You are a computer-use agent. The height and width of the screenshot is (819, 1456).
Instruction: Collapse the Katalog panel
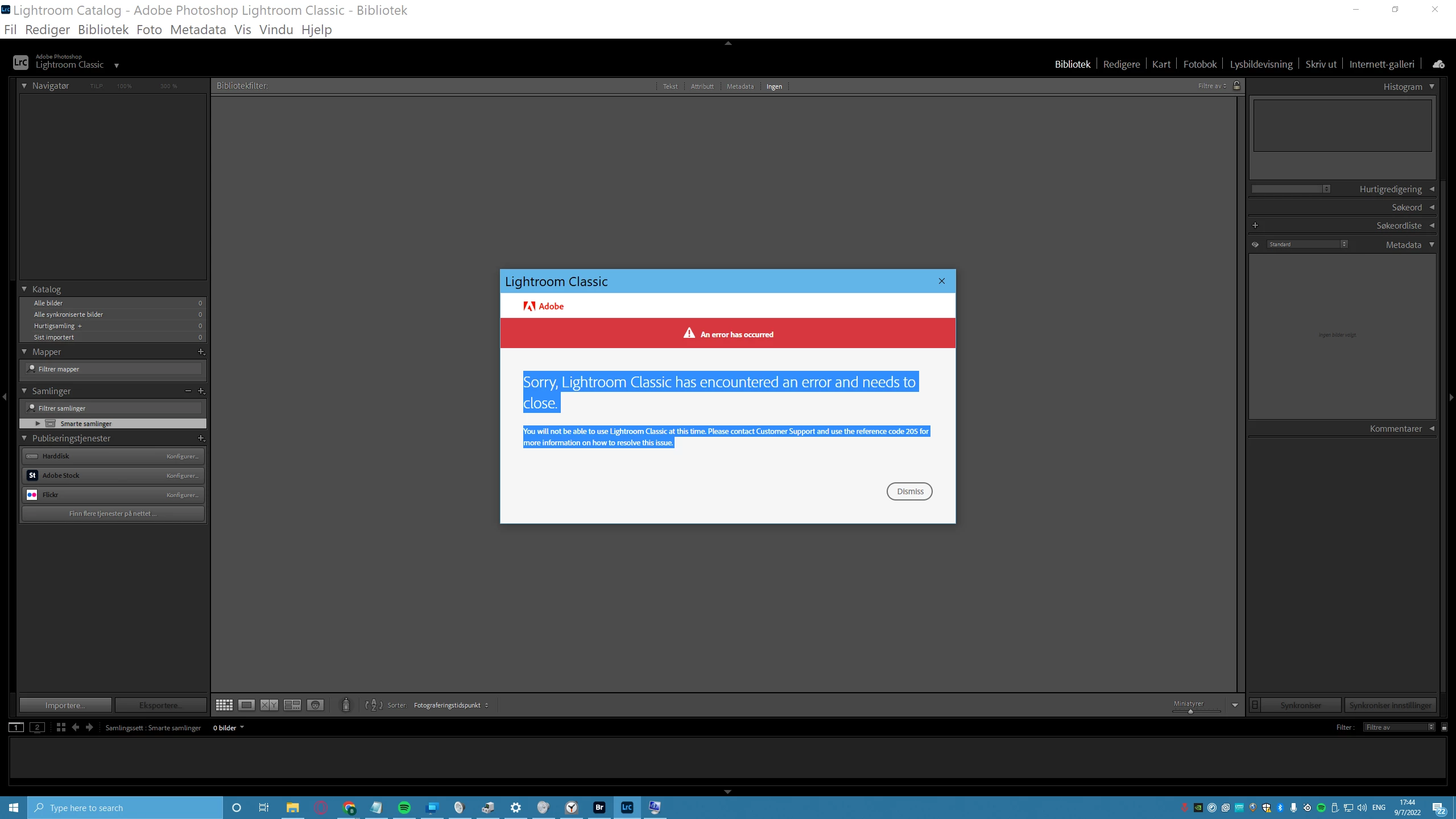coord(24,289)
